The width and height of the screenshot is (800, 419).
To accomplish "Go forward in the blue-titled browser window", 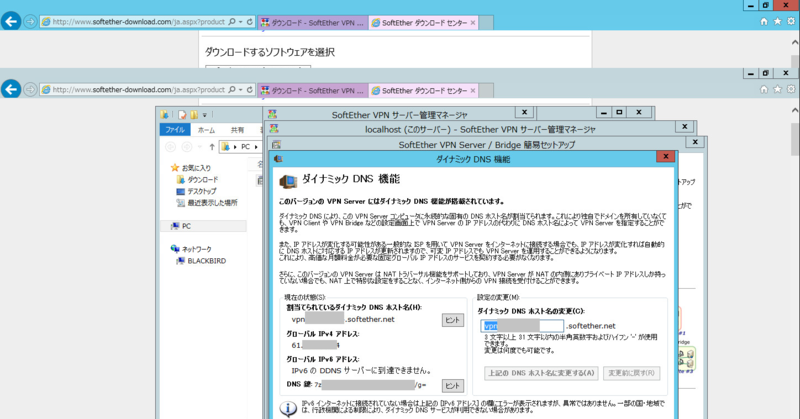I will pyautogui.click(x=30, y=22).
